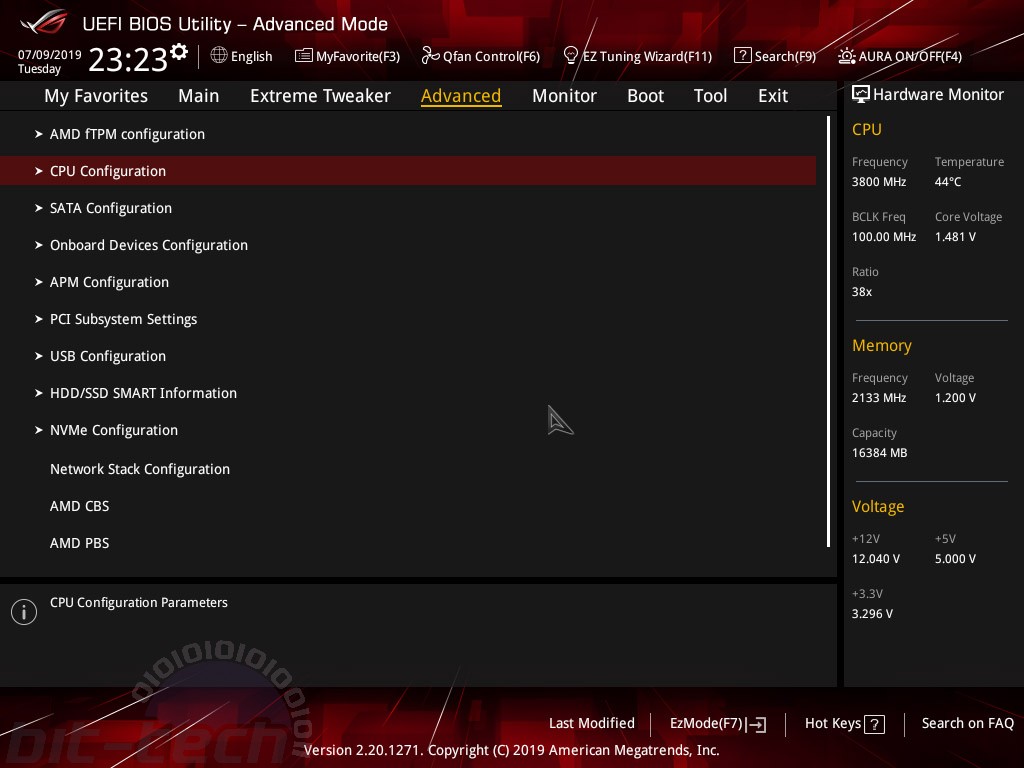Click the Qfan Control fan icon
Image resolution: width=1024 pixels, height=768 pixels.
point(430,56)
